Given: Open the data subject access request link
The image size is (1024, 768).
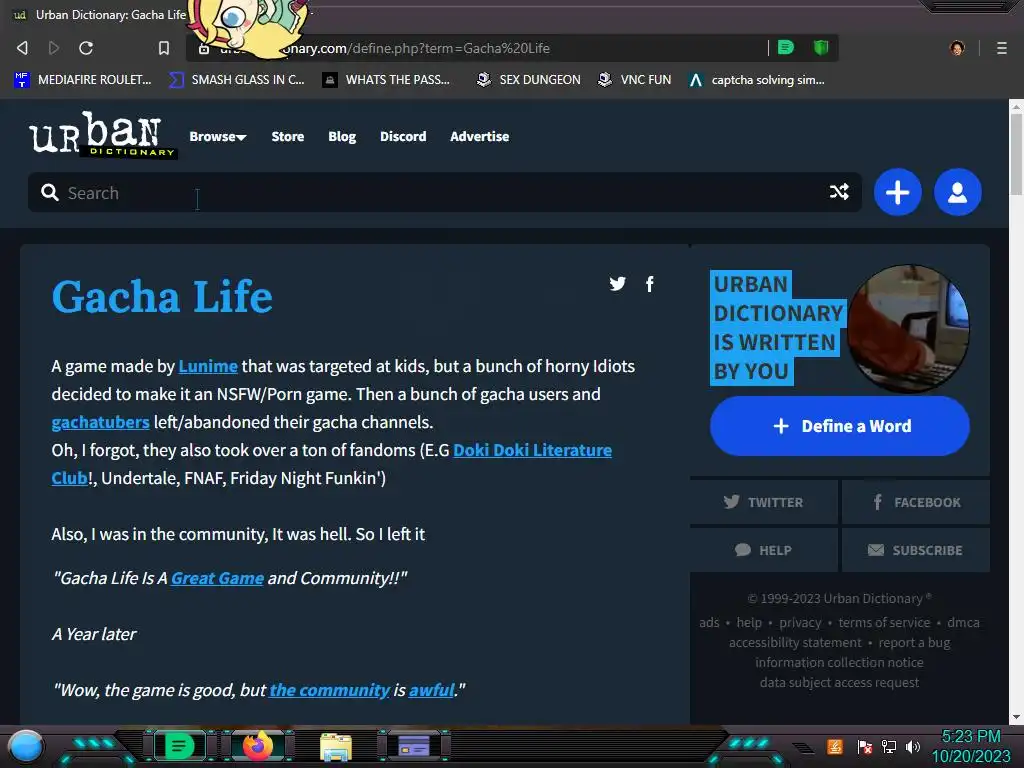Looking at the screenshot, I should [839, 682].
